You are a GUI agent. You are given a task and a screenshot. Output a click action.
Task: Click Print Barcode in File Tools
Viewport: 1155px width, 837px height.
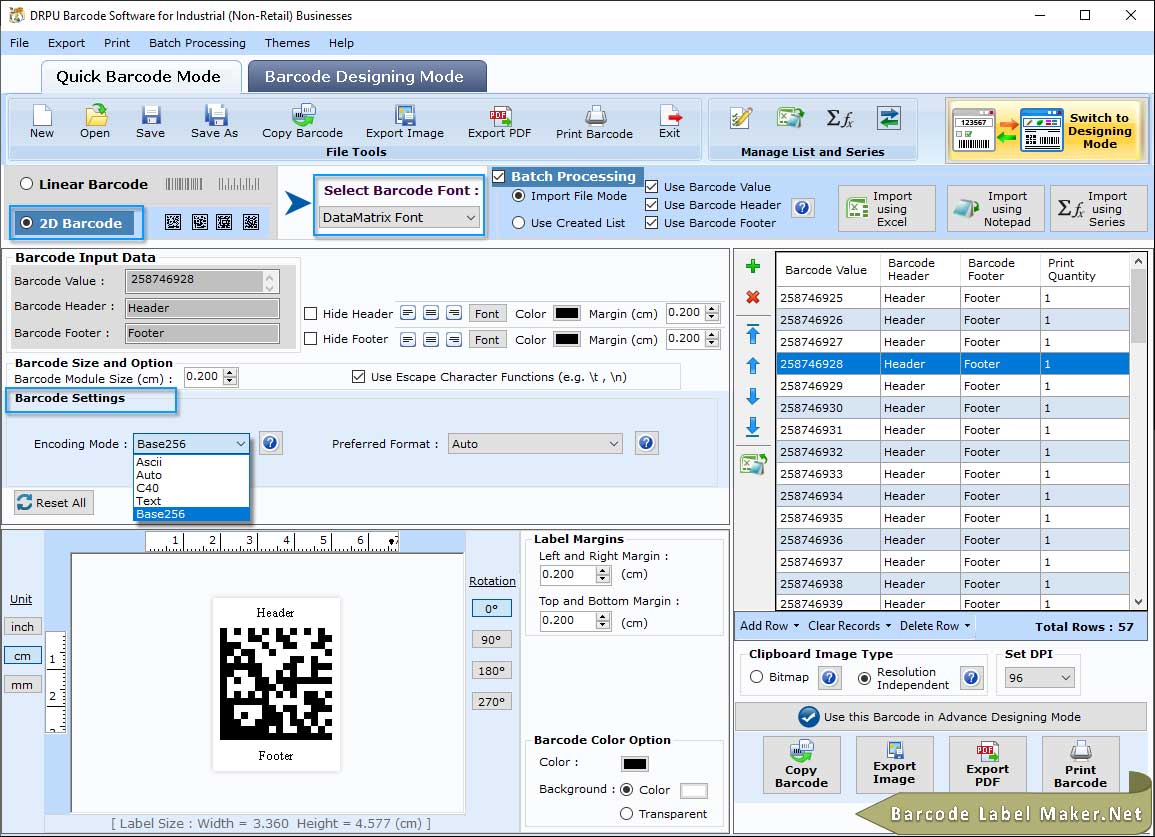pyautogui.click(x=594, y=122)
